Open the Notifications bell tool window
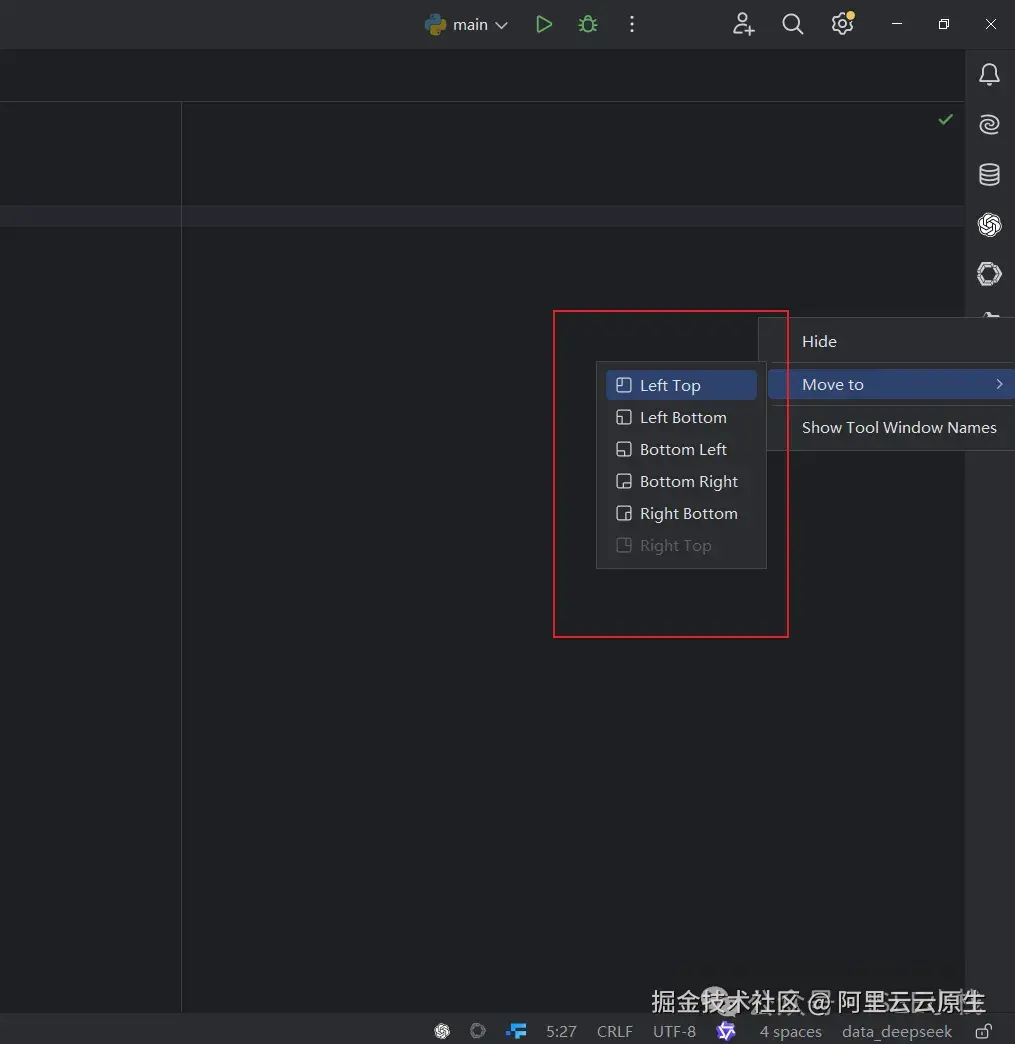Viewport: 1015px width, 1044px height. pos(989,75)
